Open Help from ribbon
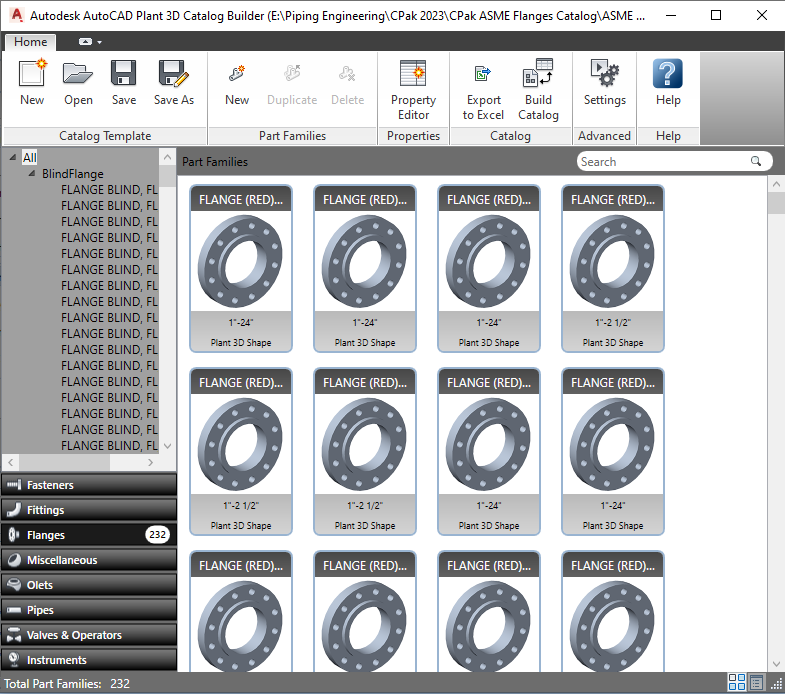 coord(668,82)
